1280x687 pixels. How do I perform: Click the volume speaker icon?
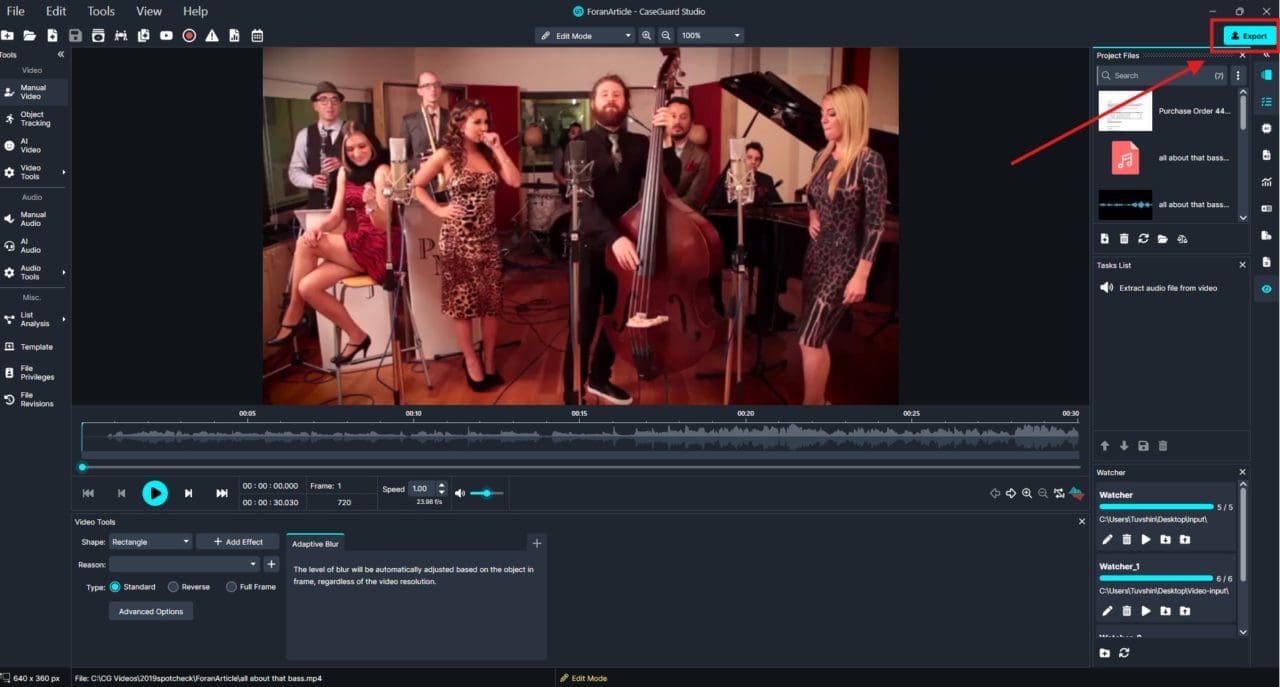coord(460,493)
